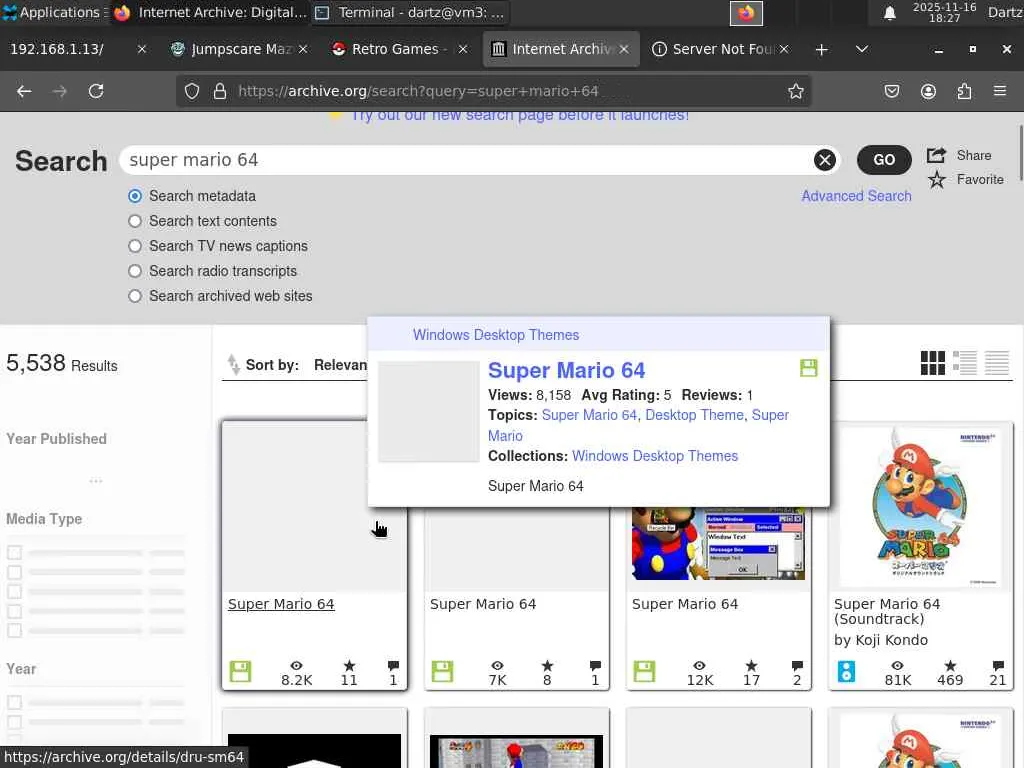Click the Favorite star icon
The height and width of the screenshot is (768, 1024).
(x=936, y=180)
